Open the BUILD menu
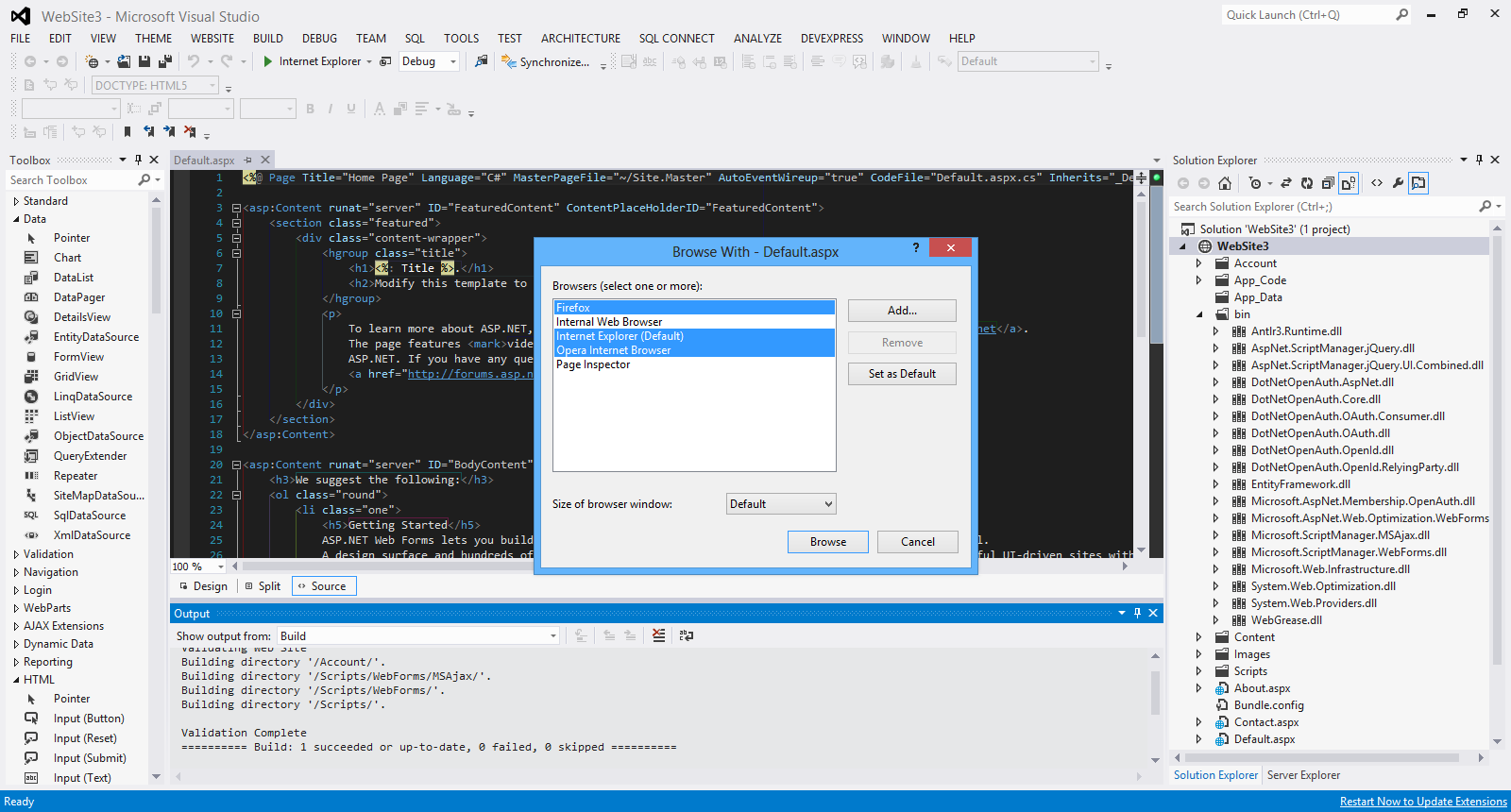The height and width of the screenshot is (812, 1511). click(x=268, y=39)
